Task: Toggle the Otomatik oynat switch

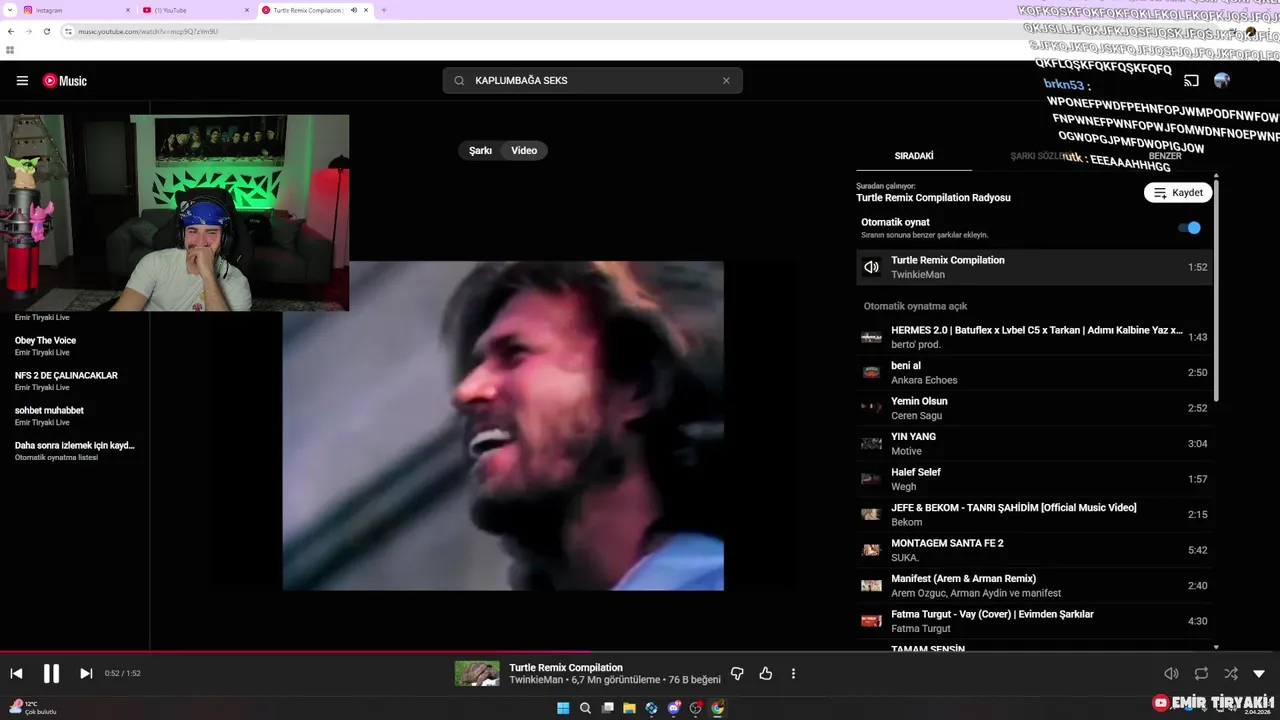Action: tap(1189, 228)
